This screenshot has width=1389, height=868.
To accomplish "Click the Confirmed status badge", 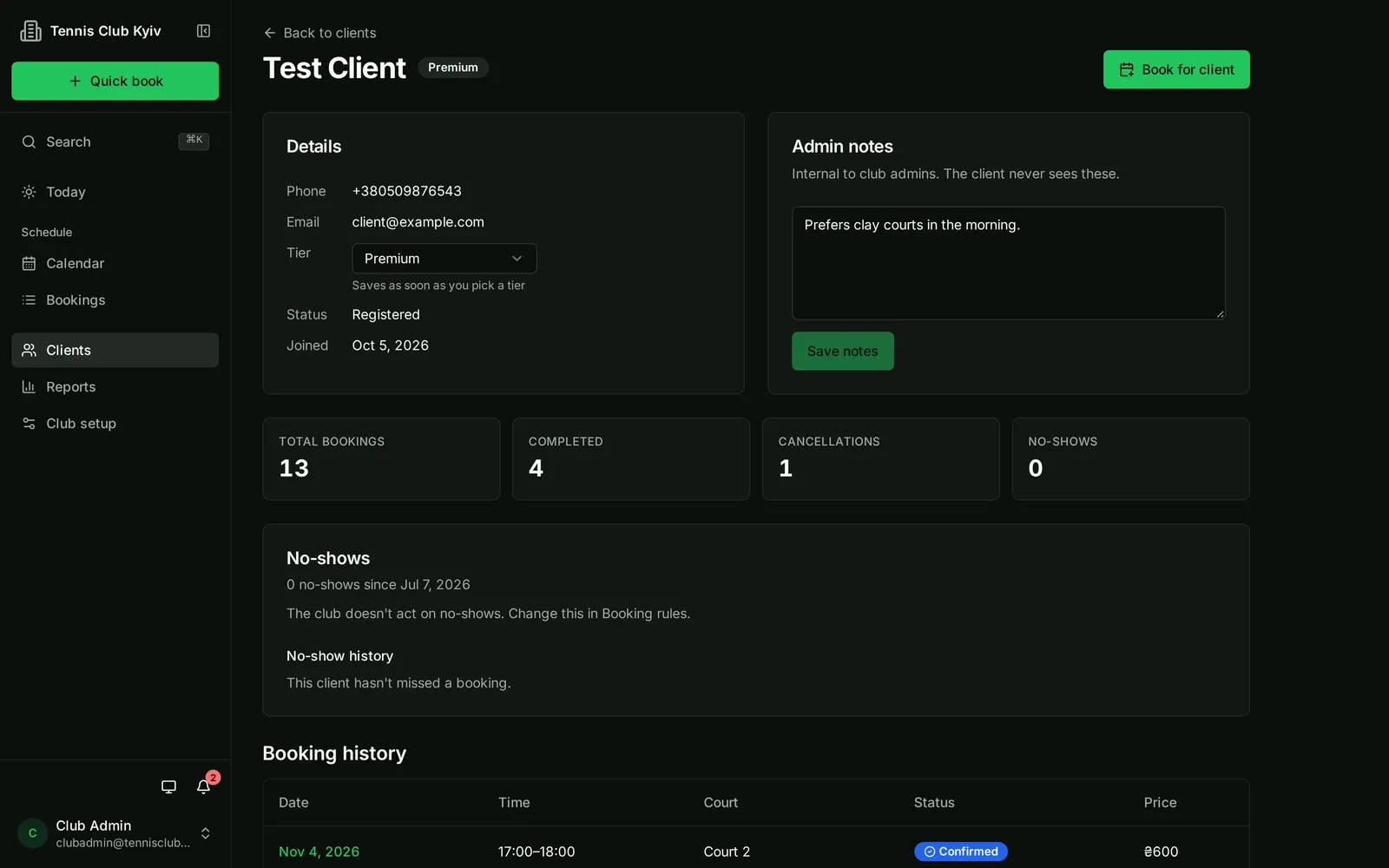I will click(x=960, y=852).
